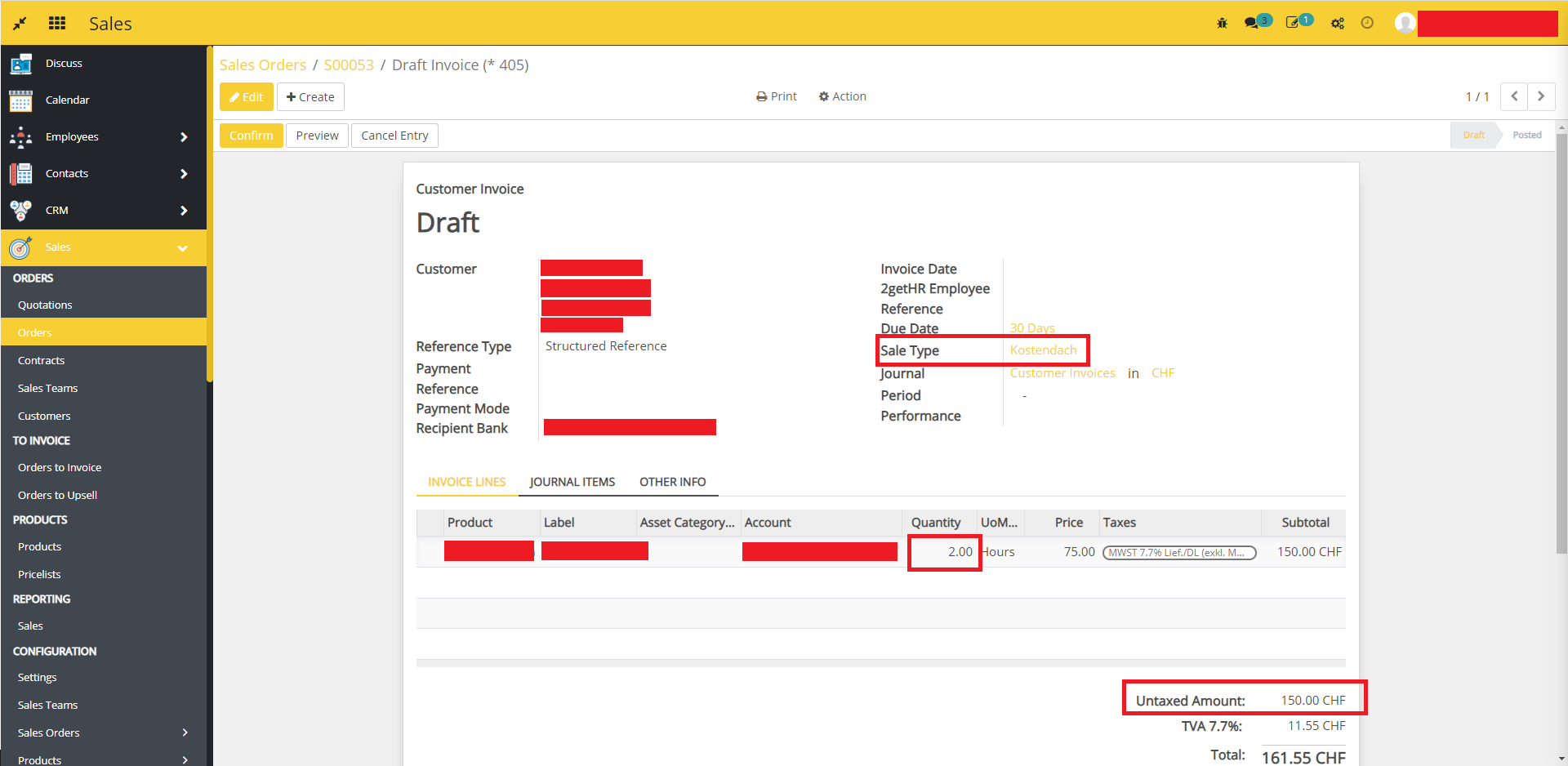Open sales order S00053 breadcrumb link

pos(349,65)
